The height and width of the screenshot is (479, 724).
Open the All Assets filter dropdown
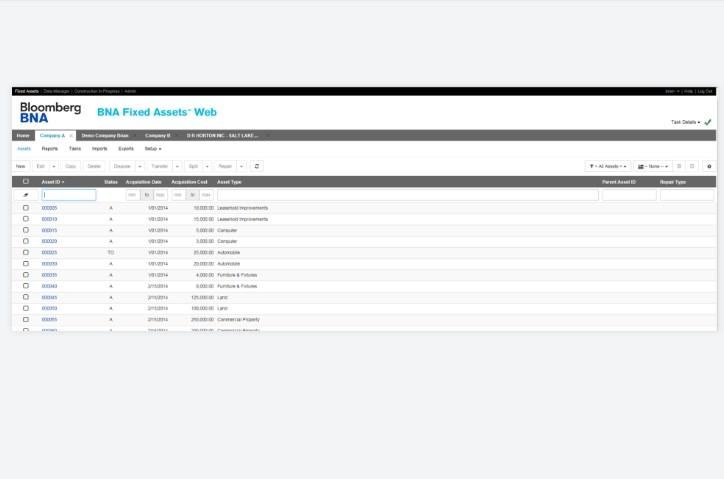point(608,166)
